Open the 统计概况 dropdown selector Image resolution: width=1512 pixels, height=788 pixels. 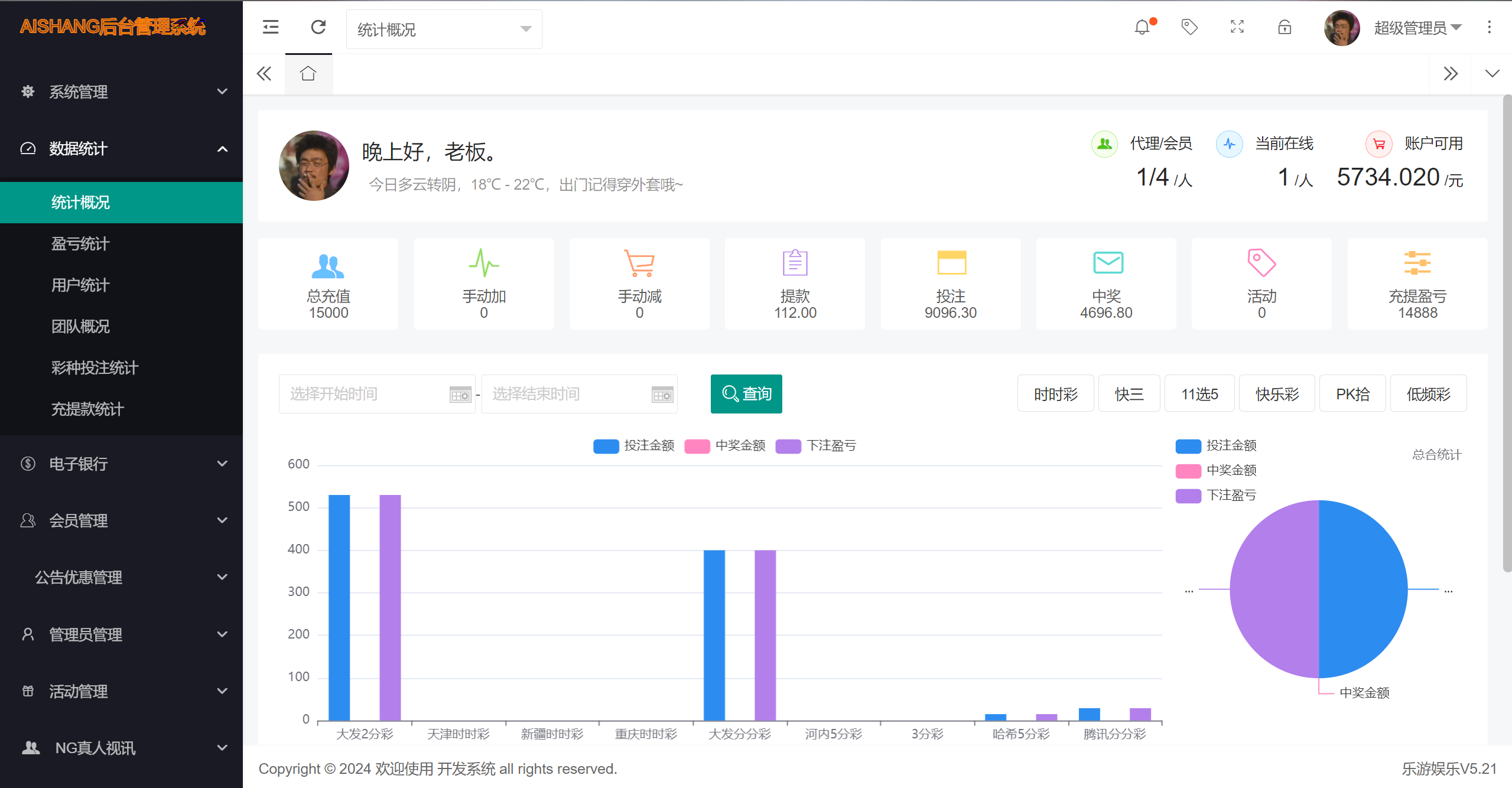(x=444, y=29)
